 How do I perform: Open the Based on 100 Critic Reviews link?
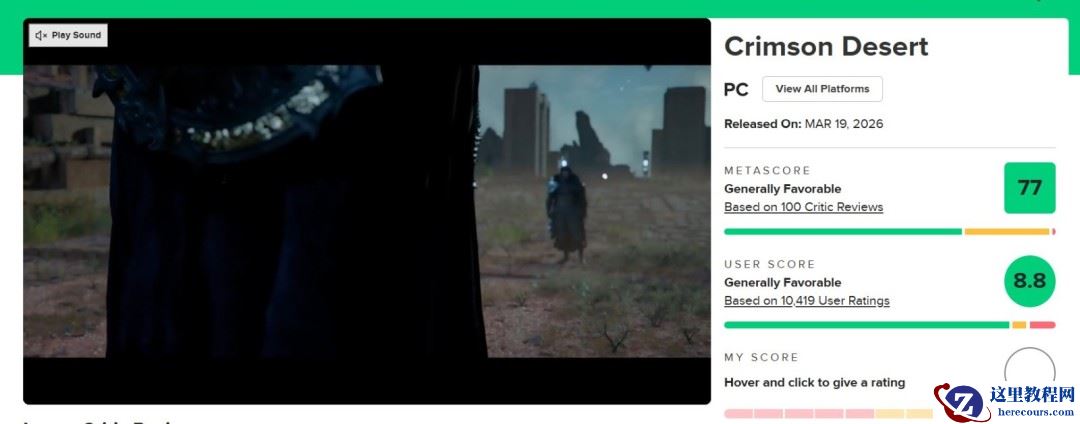803,206
